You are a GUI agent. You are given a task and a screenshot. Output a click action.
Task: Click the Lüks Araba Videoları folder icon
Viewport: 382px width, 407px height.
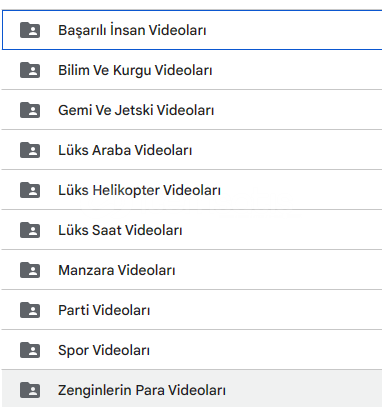(x=30, y=150)
